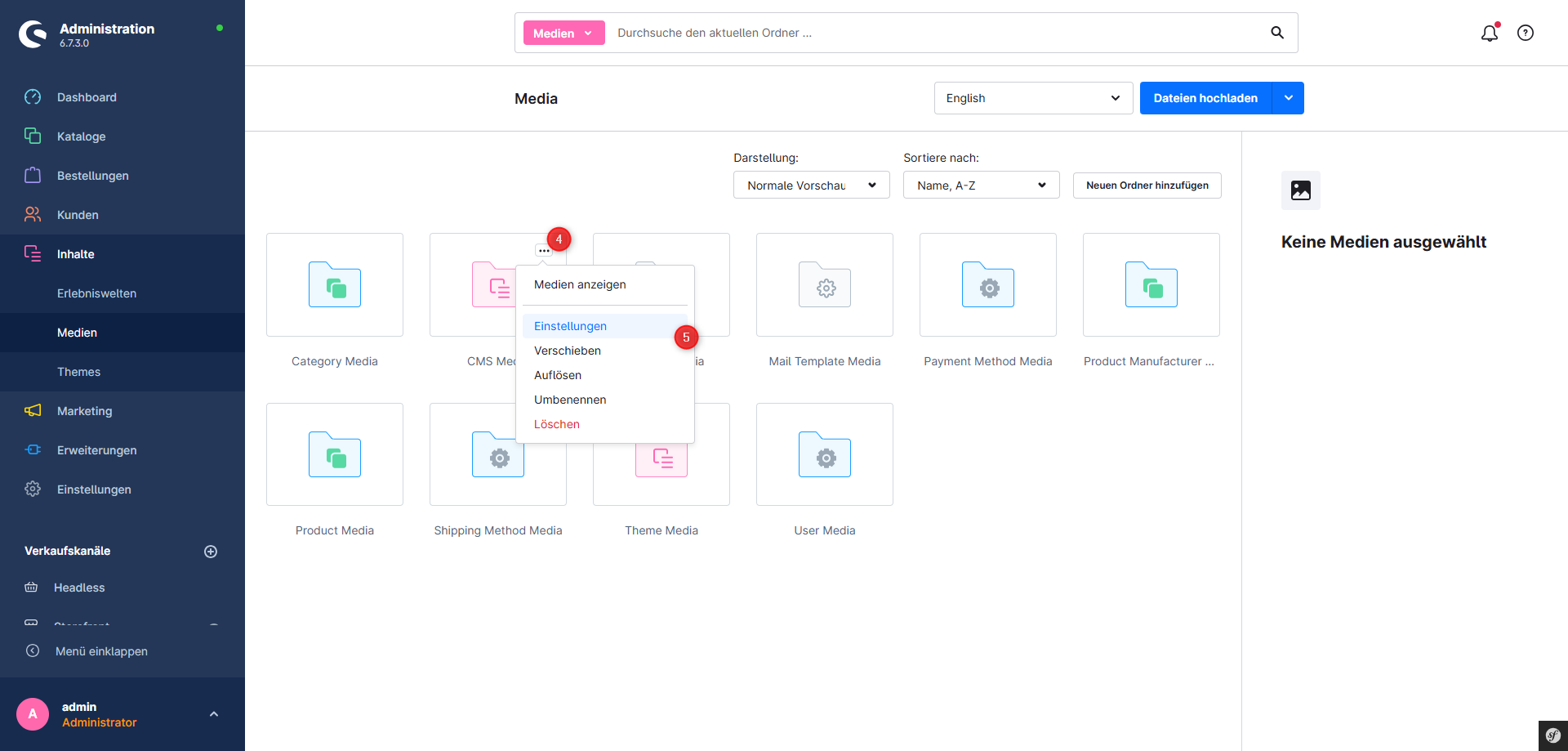Click the Shopware logo icon

33,34
